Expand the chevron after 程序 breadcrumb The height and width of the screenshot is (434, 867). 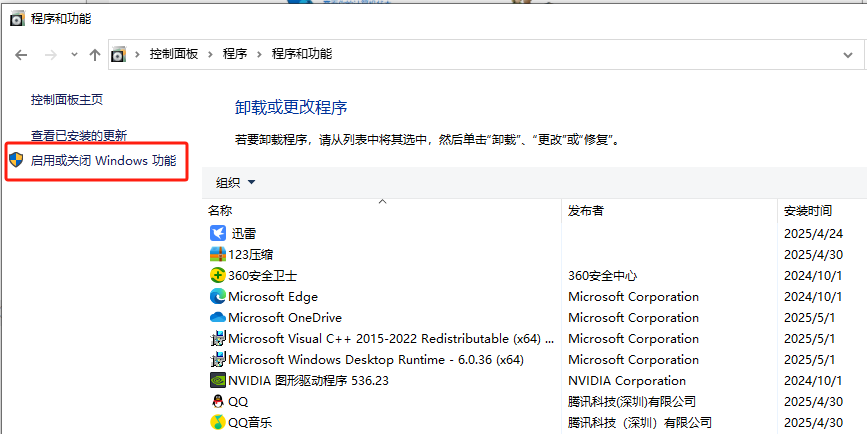tap(259, 55)
